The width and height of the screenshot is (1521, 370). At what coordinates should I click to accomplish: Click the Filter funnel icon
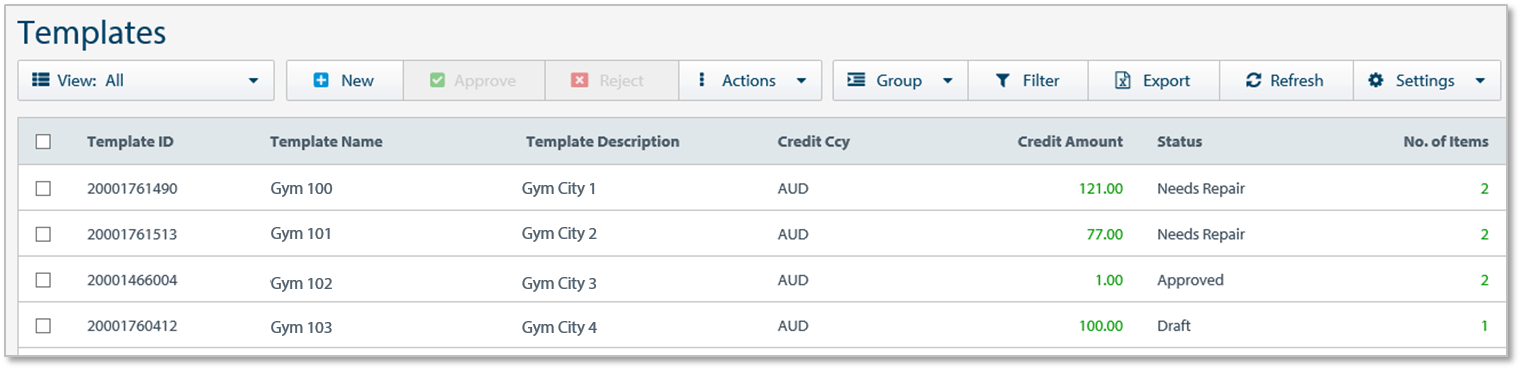pyautogui.click(x=1002, y=81)
